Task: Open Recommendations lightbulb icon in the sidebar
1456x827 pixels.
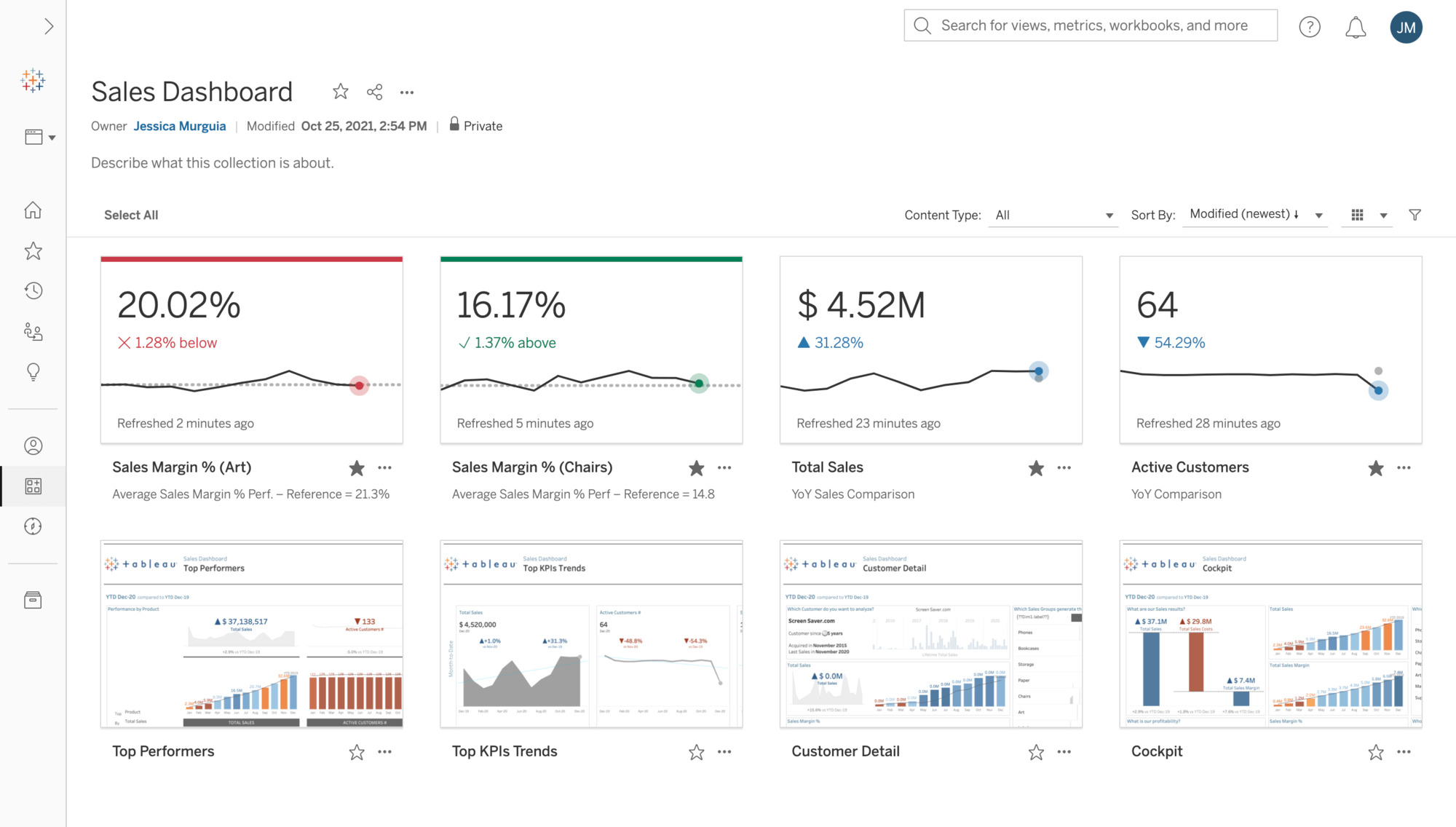Action: (33, 372)
